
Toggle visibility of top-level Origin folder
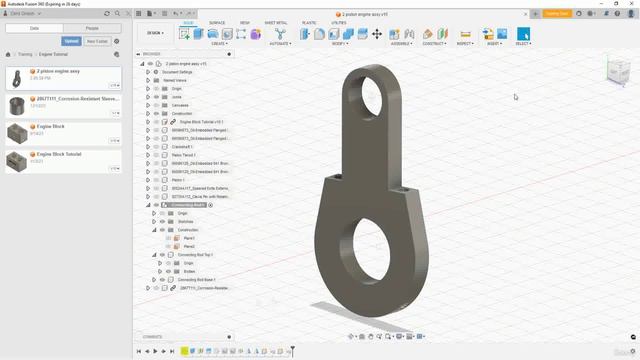(x=156, y=89)
